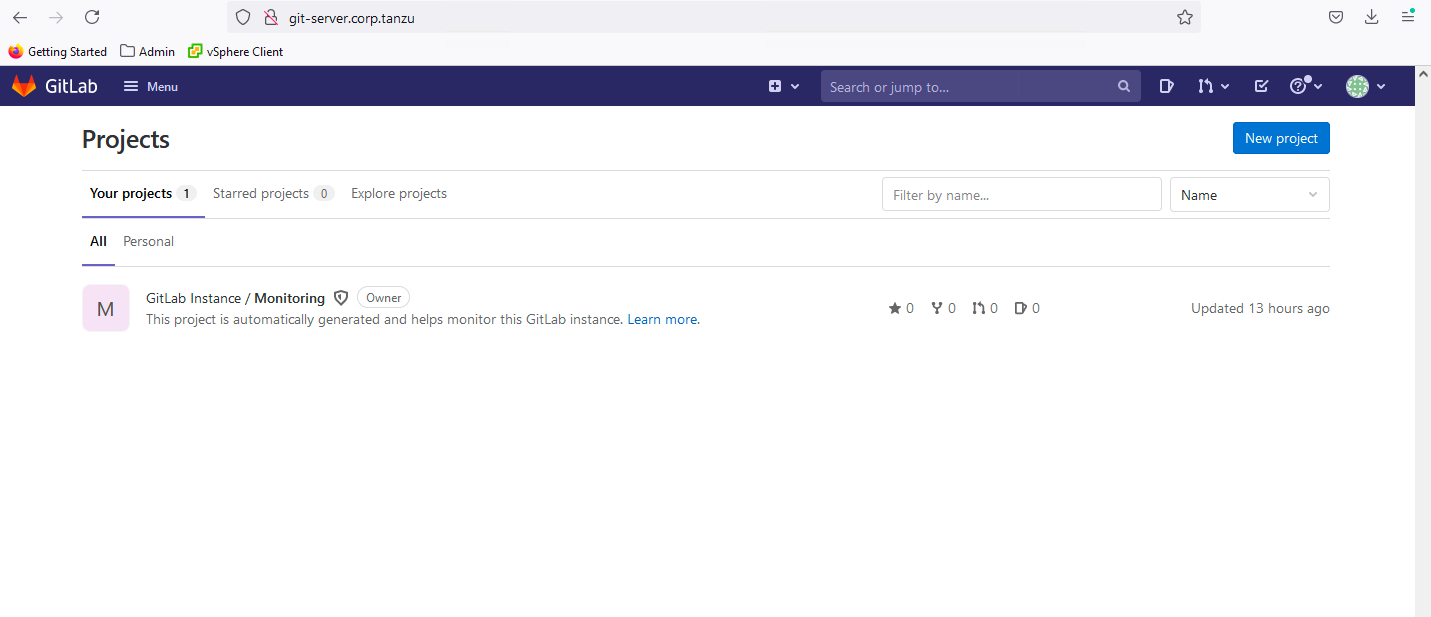Open the Help question mark menu
This screenshot has width=1431, height=617.
(1306, 87)
